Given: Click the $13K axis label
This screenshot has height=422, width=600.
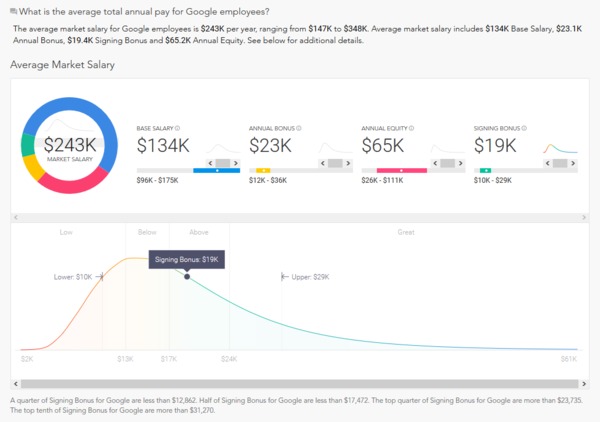Looking at the screenshot, I should [125, 359].
